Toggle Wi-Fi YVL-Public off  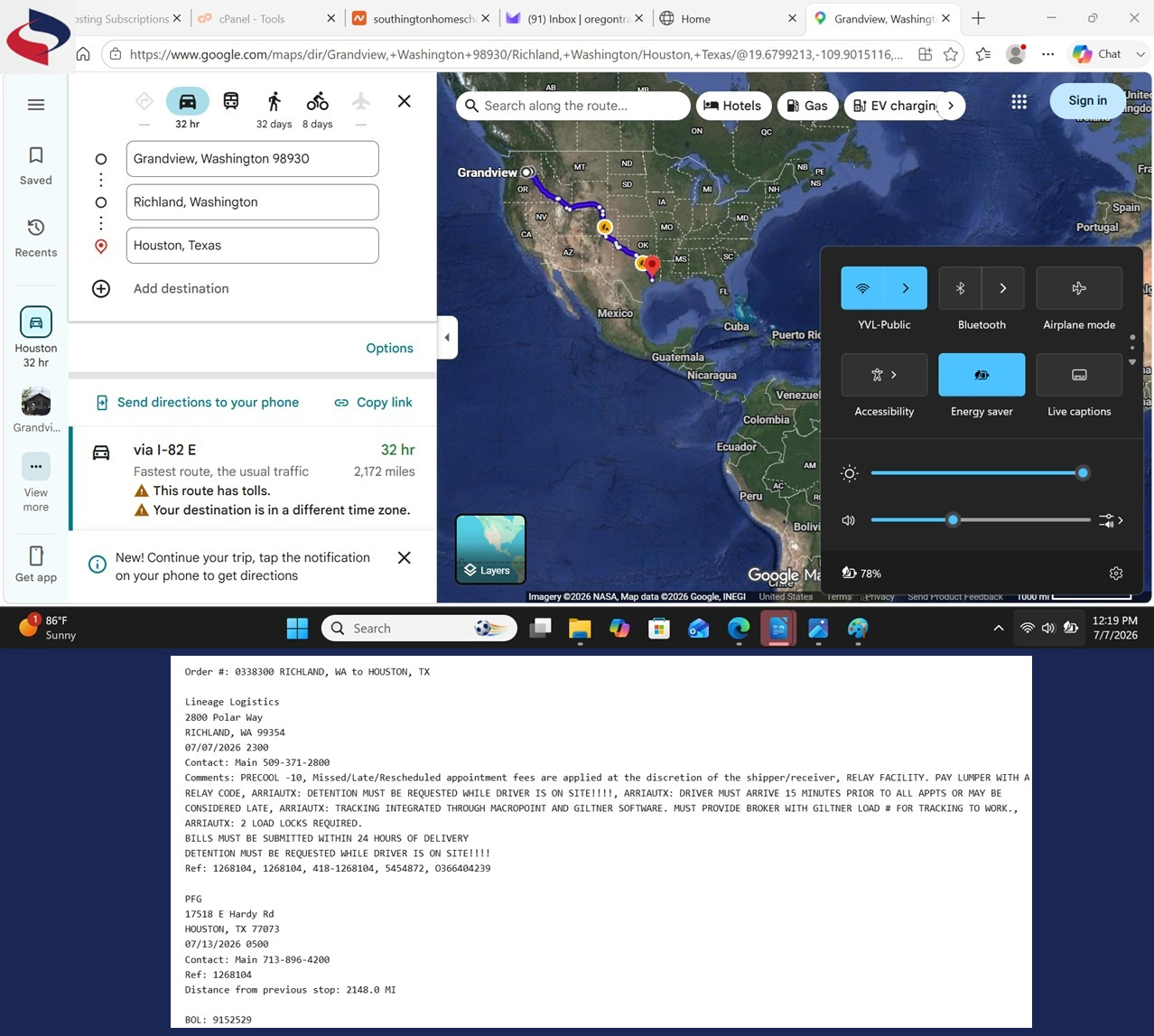(x=862, y=288)
